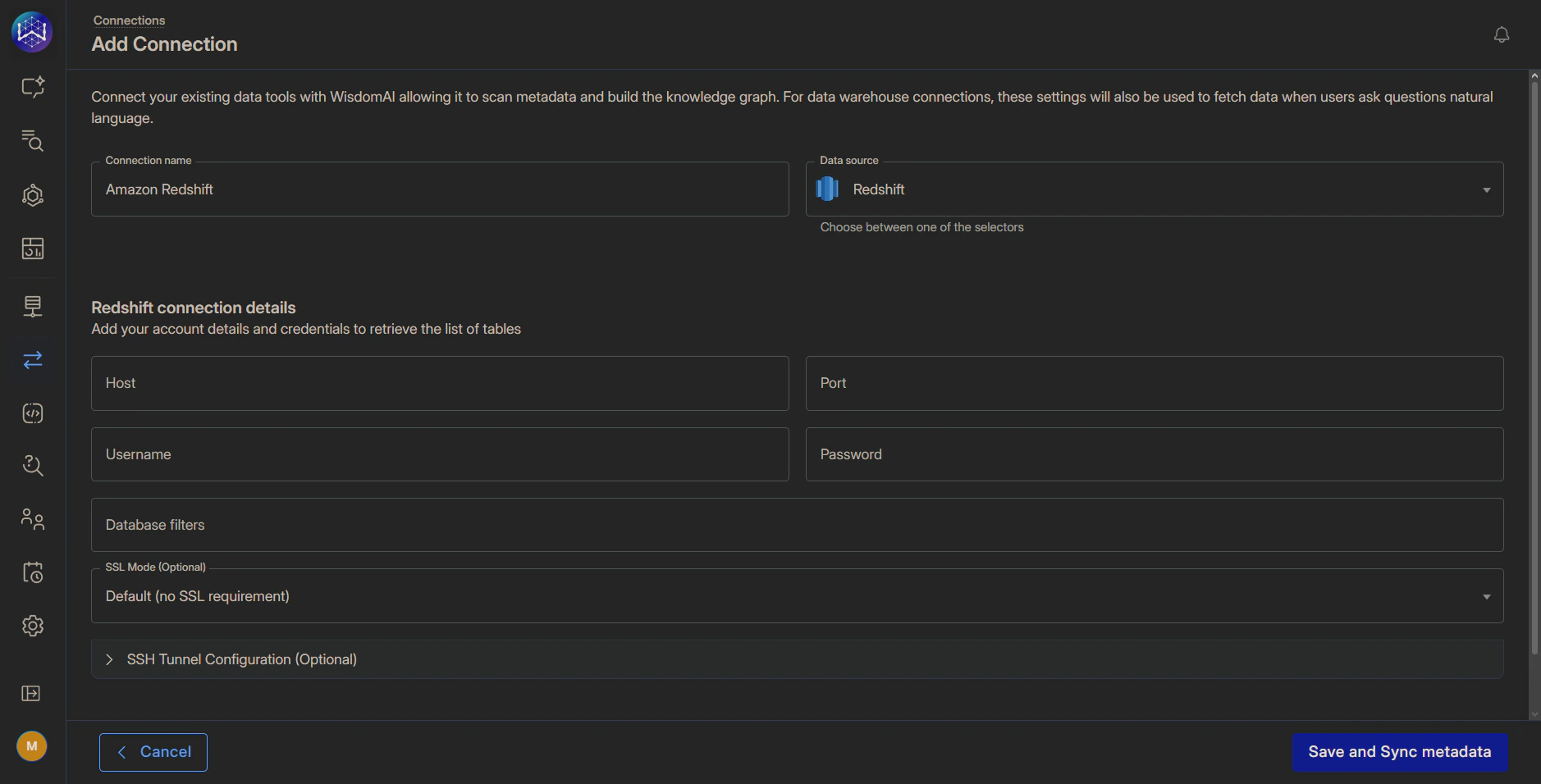Open the dashboard layout sidebar icon

coord(33,248)
